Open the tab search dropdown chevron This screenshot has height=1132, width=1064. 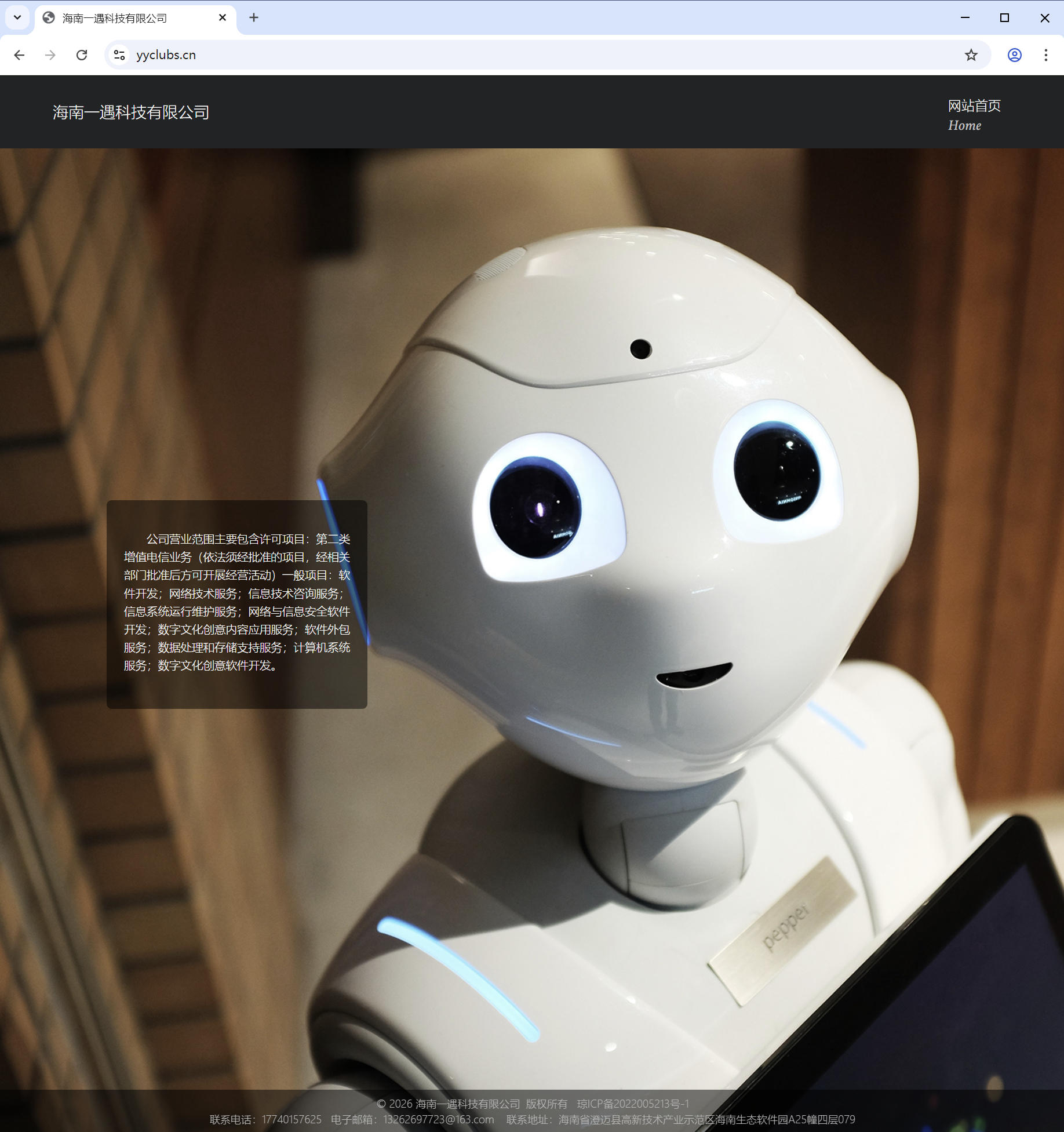pyautogui.click(x=17, y=17)
